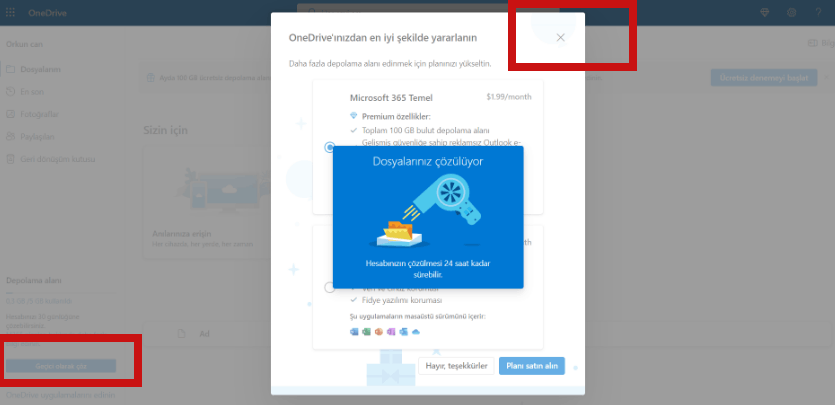835x405 pixels.
Task: Click Daha fazla depolama alanı edinmek subtitle
Action: click(x=390, y=64)
